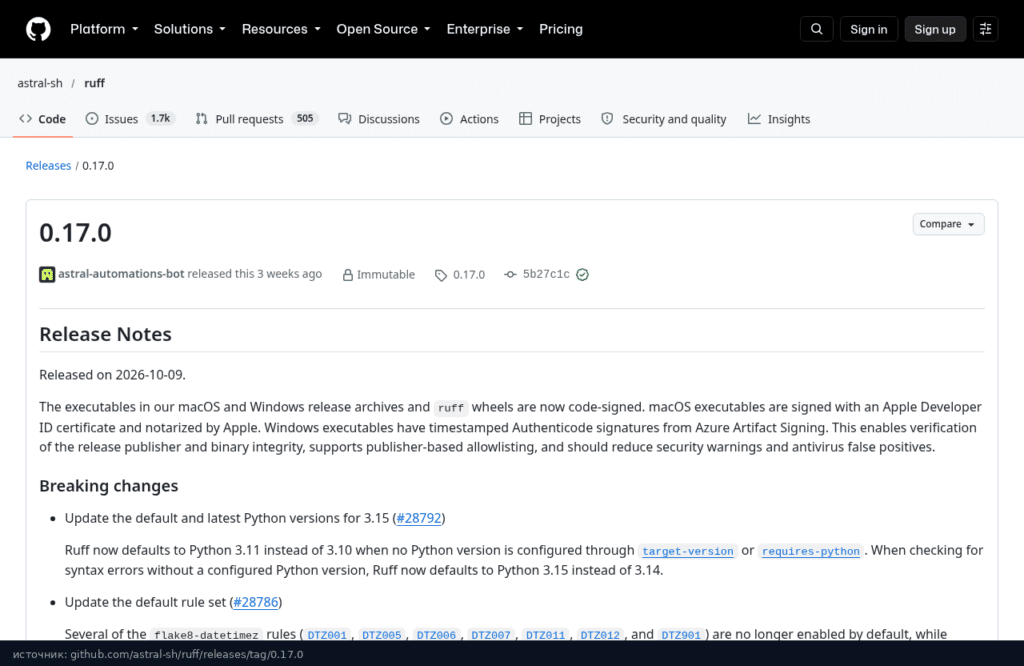Viewport: 1024px width, 666px height.
Task: Switch to Security and quality tab
Action: (x=664, y=119)
